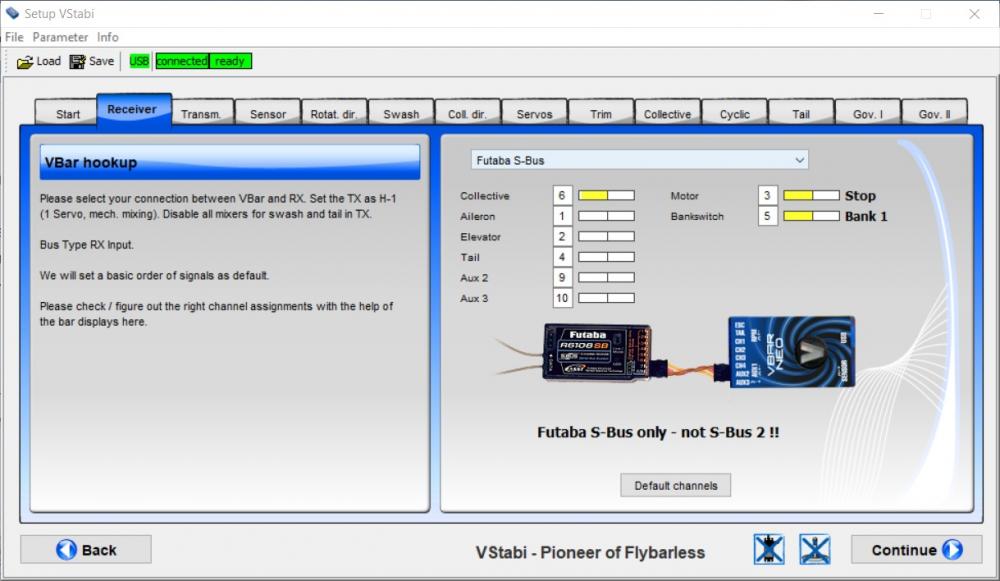This screenshot has width=1000, height=581.
Task: Click the Aileron channel number field
Action: point(562,216)
